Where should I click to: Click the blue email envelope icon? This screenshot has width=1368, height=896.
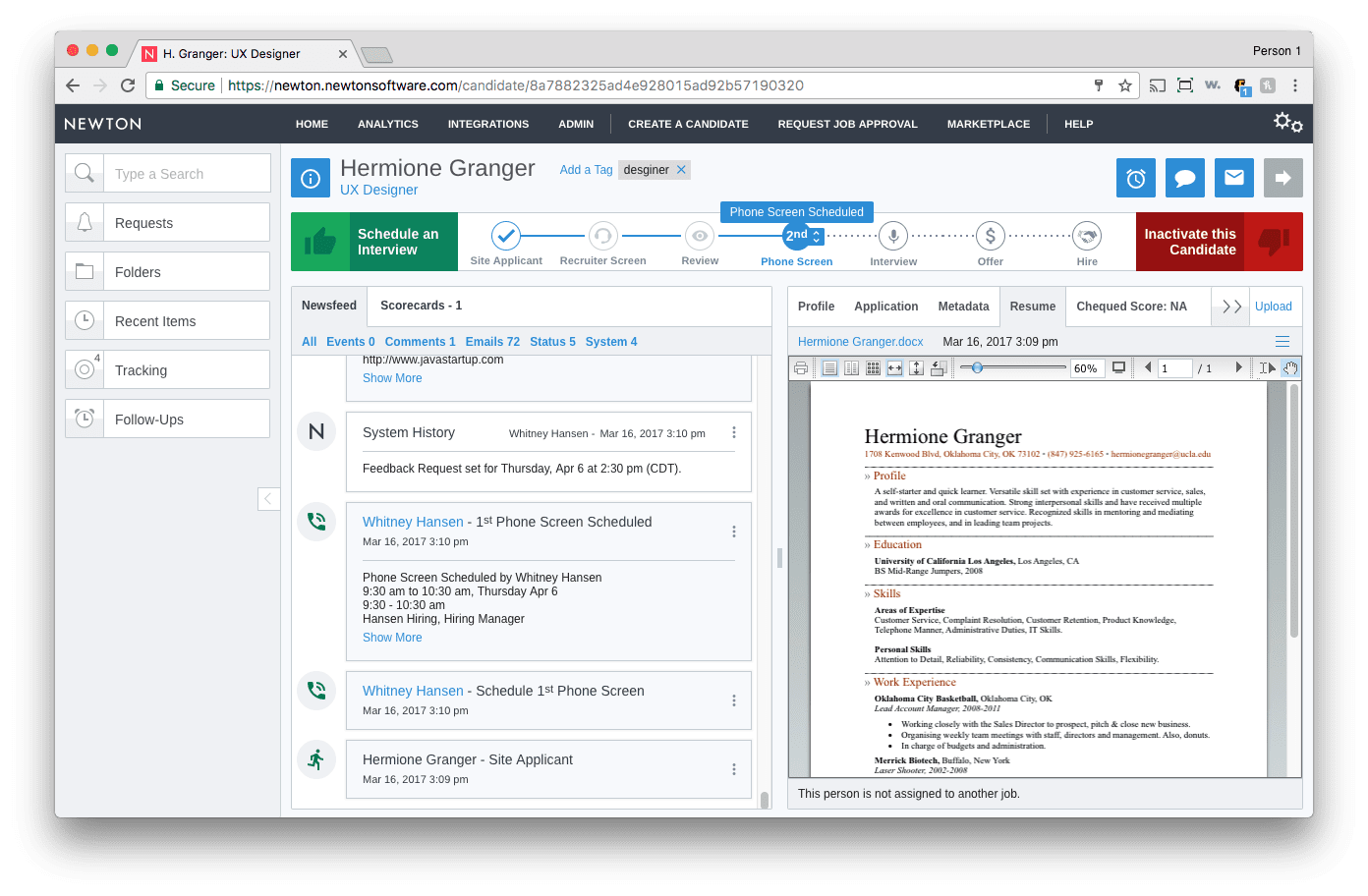coord(1233,178)
